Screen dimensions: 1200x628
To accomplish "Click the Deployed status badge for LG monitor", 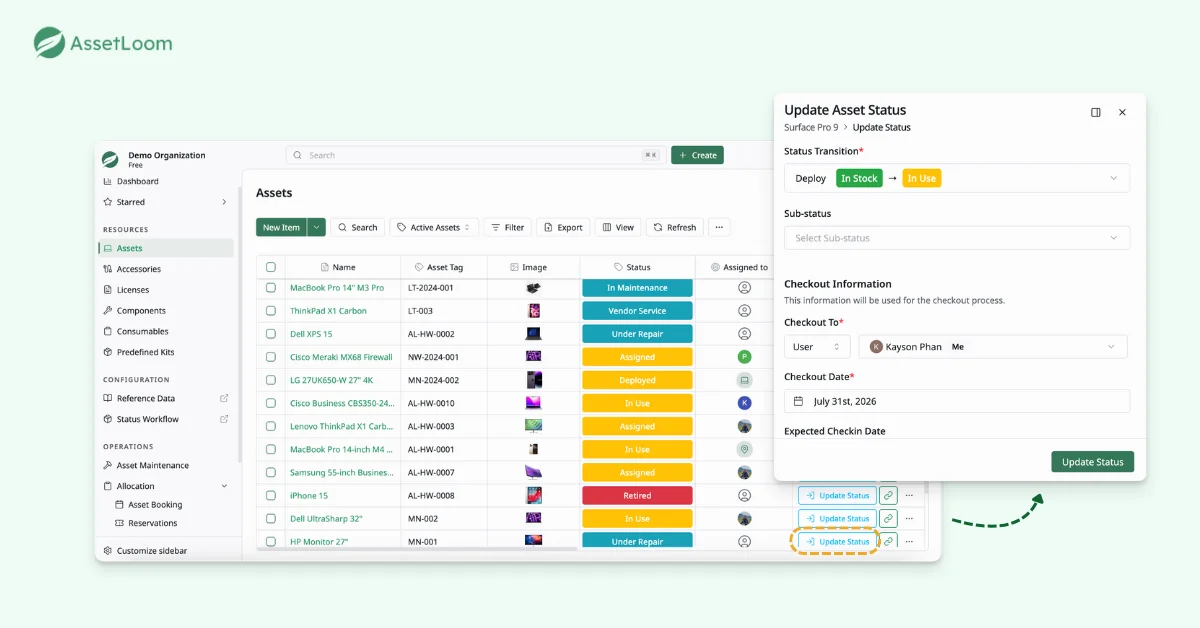I will click(637, 380).
